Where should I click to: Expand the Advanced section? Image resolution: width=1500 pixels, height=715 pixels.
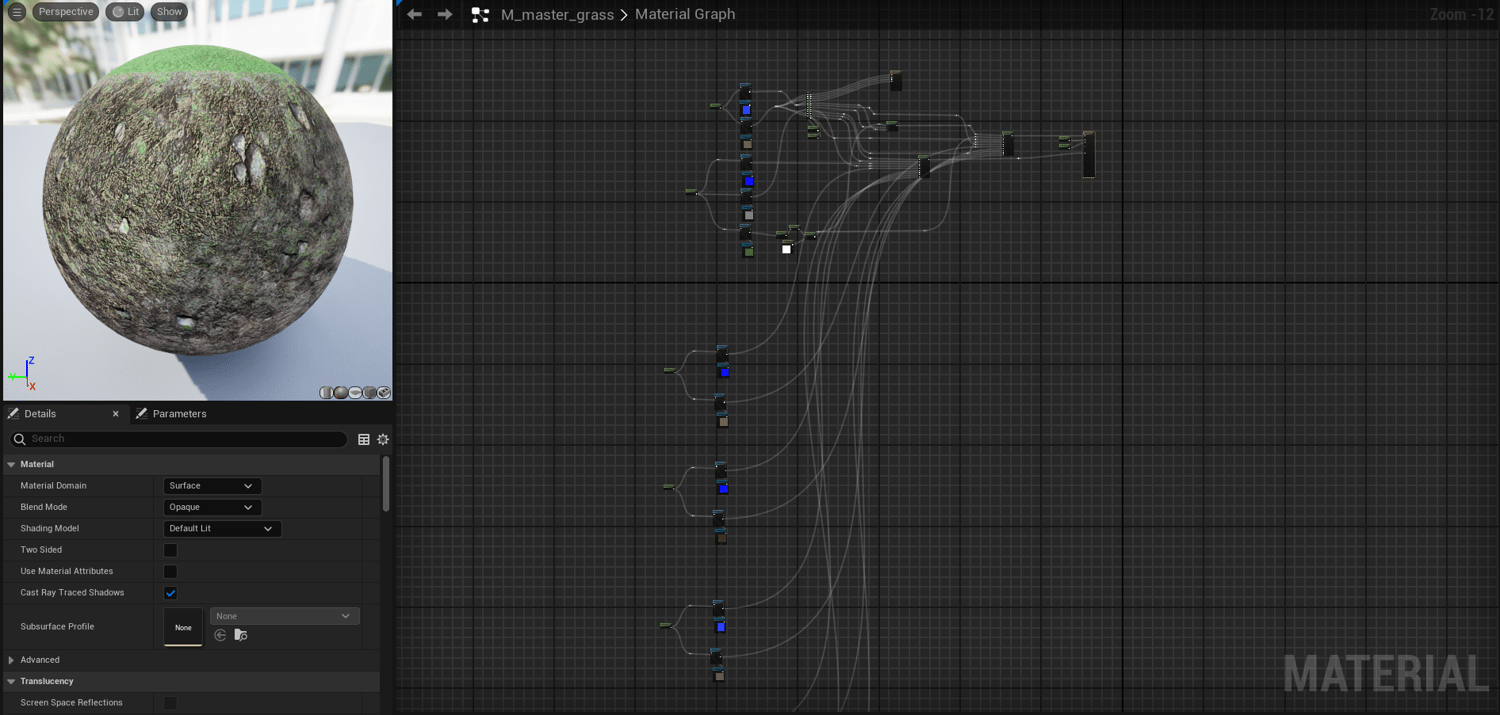(x=11, y=660)
